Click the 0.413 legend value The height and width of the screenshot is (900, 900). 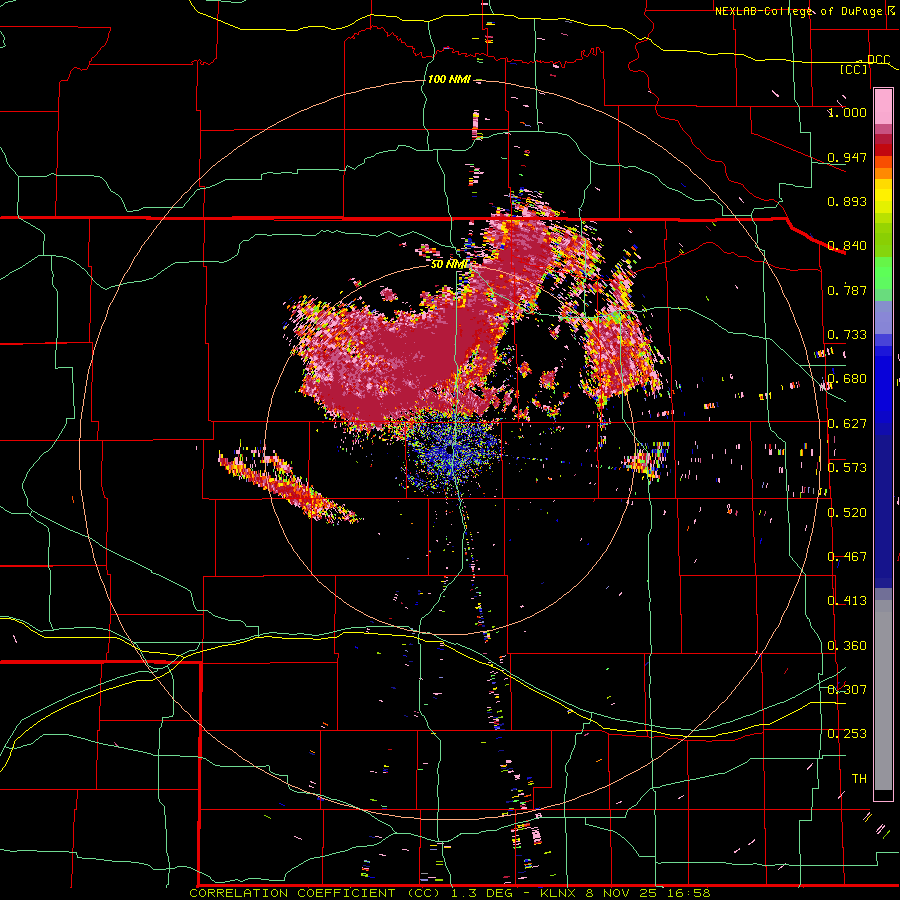click(847, 601)
